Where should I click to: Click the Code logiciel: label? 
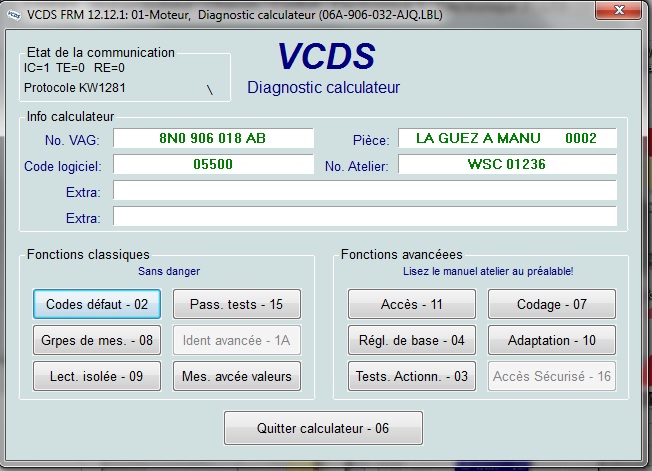pyautogui.click(x=63, y=167)
